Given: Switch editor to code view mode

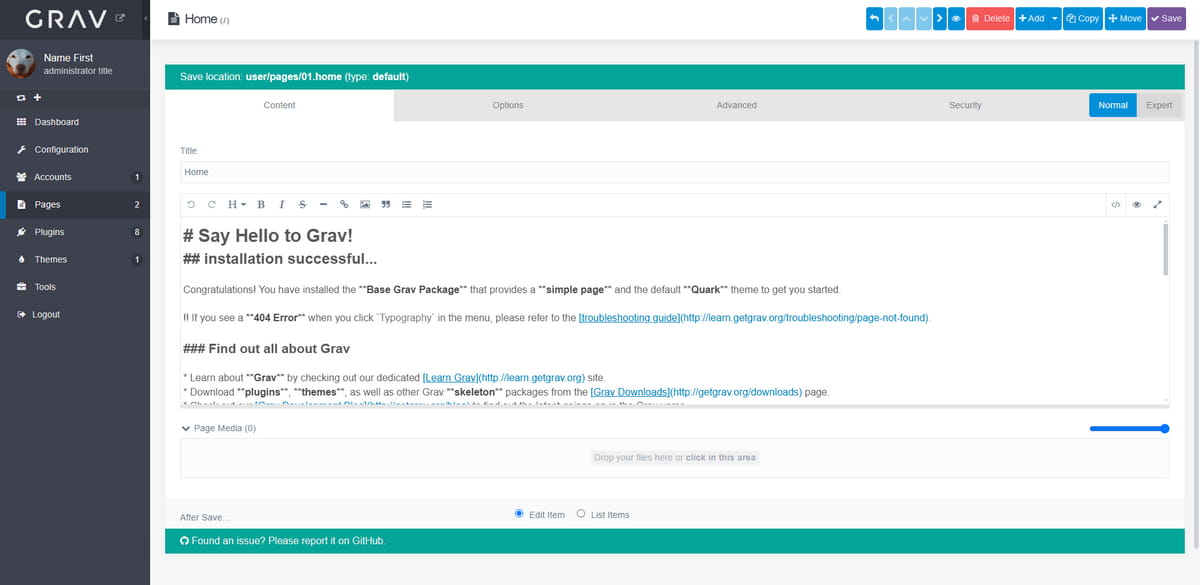Looking at the screenshot, I should pos(1115,204).
